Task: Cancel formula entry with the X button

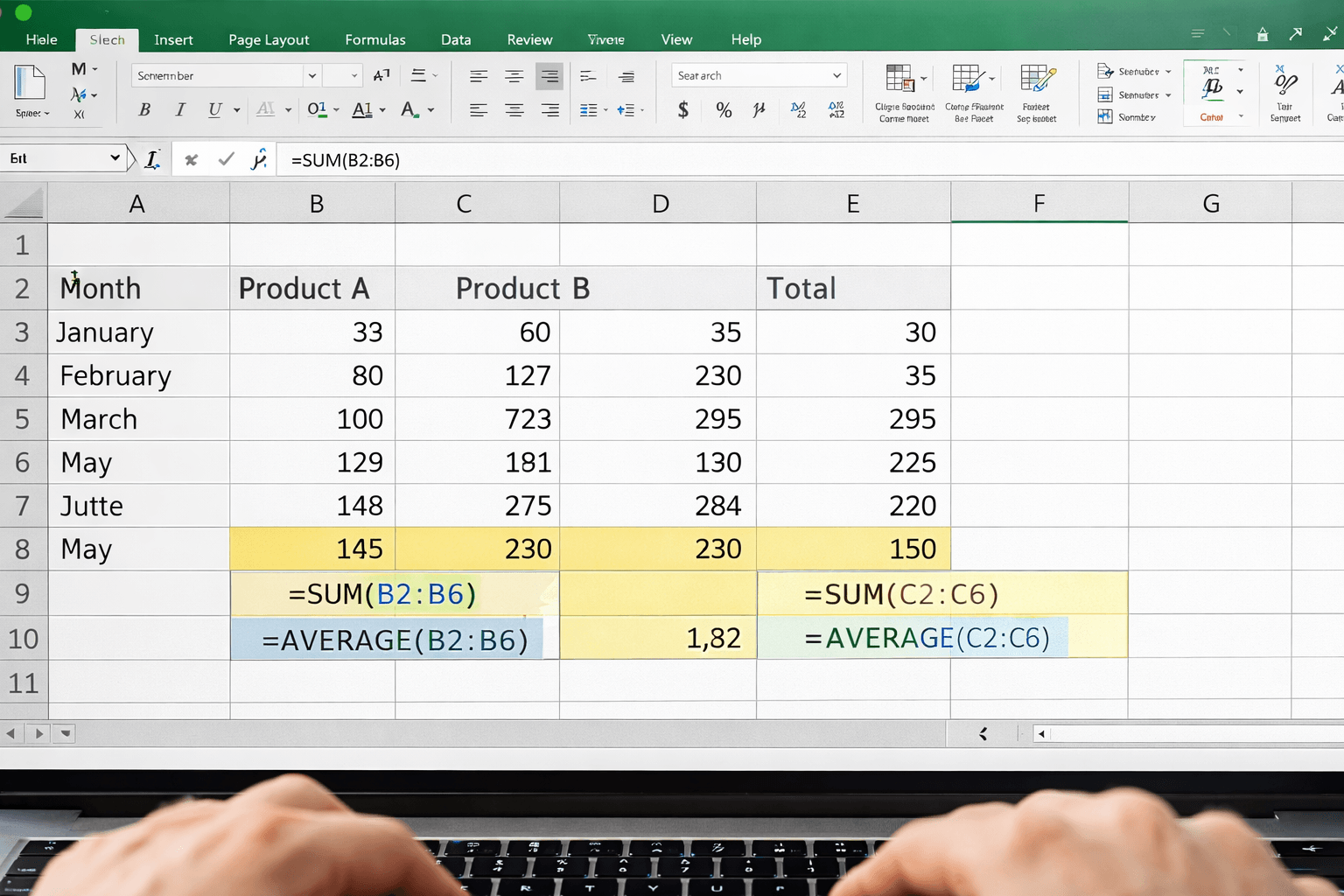Action: pos(191,159)
